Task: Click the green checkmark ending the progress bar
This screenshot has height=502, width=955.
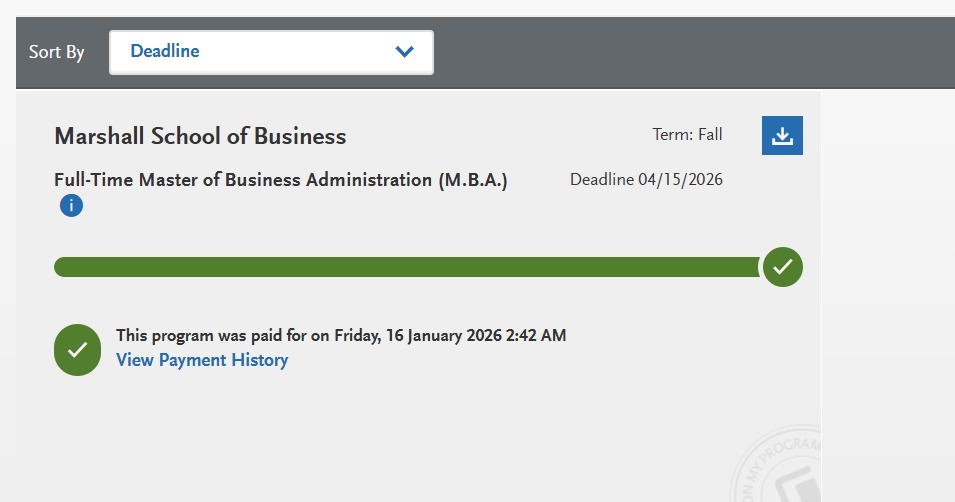Action: [x=782, y=267]
